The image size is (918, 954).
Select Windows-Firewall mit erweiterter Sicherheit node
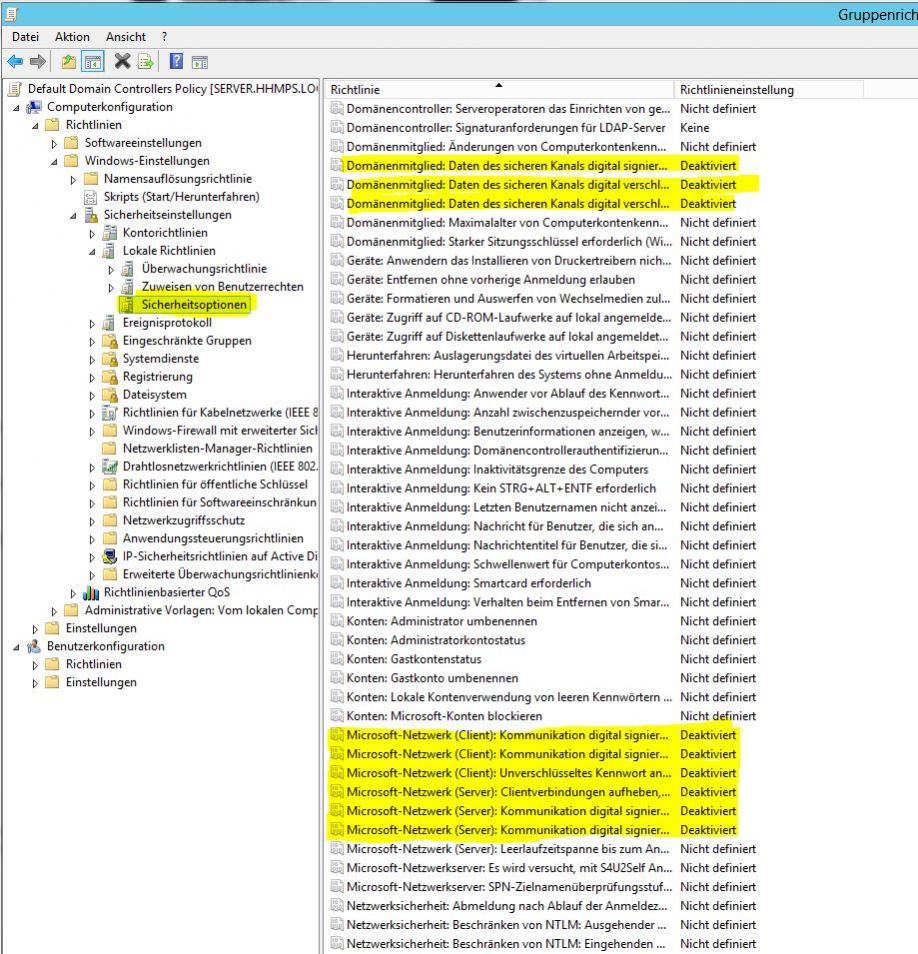pos(220,431)
